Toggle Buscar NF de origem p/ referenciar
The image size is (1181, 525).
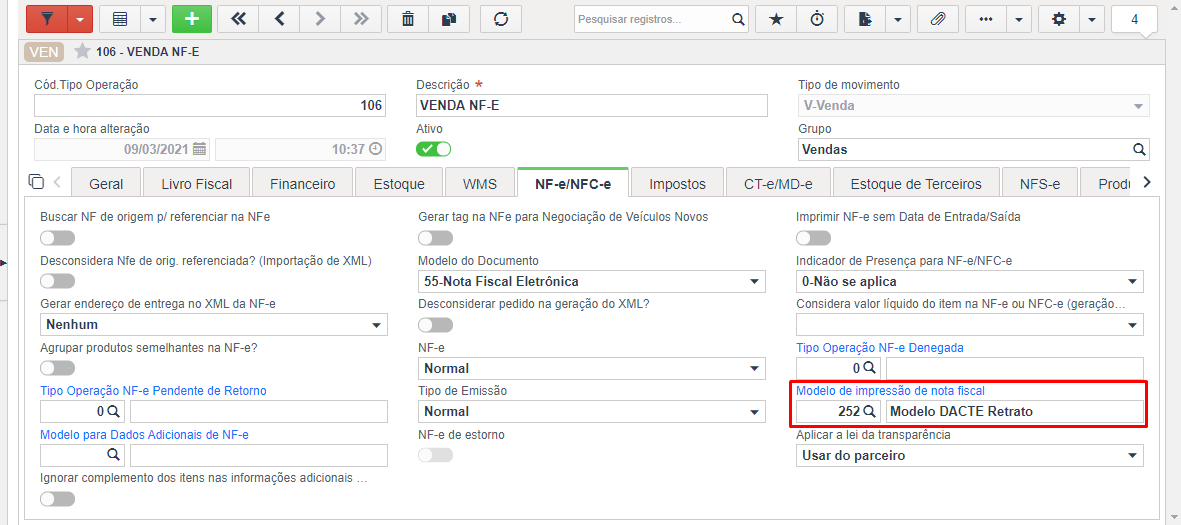click(x=58, y=238)
